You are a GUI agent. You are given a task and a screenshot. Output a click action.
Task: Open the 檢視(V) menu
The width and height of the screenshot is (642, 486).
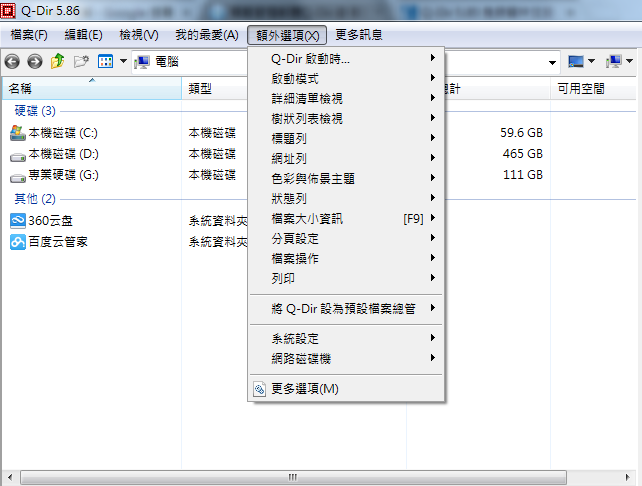click(x=139, y=35)
